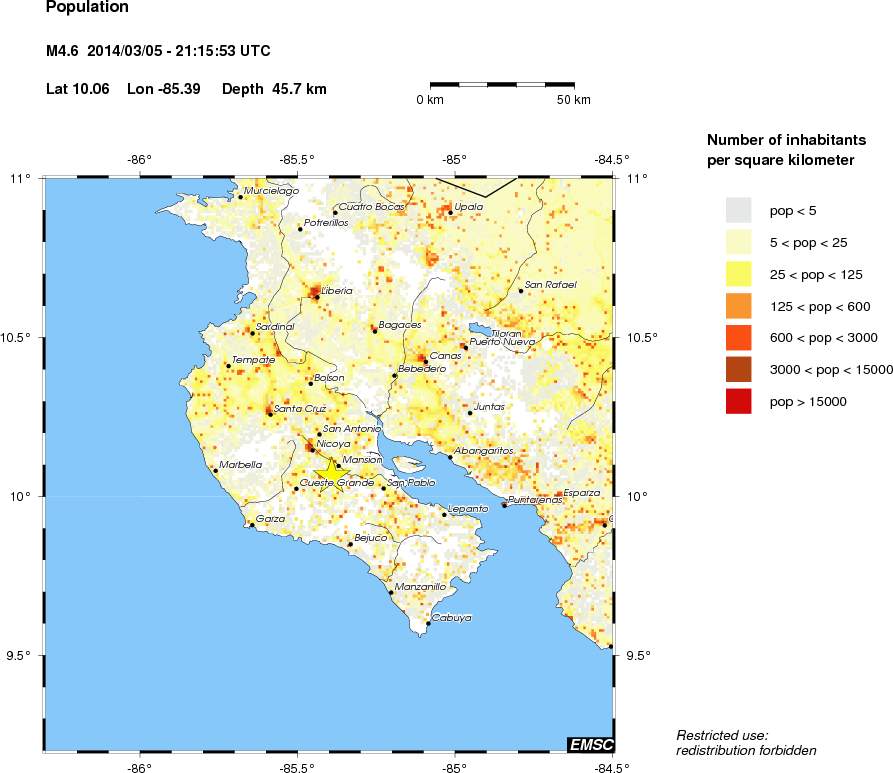This screenshot has height=773, width=893.
Task: Click the Cuatro Bocas label
Action: coord(371,207)
